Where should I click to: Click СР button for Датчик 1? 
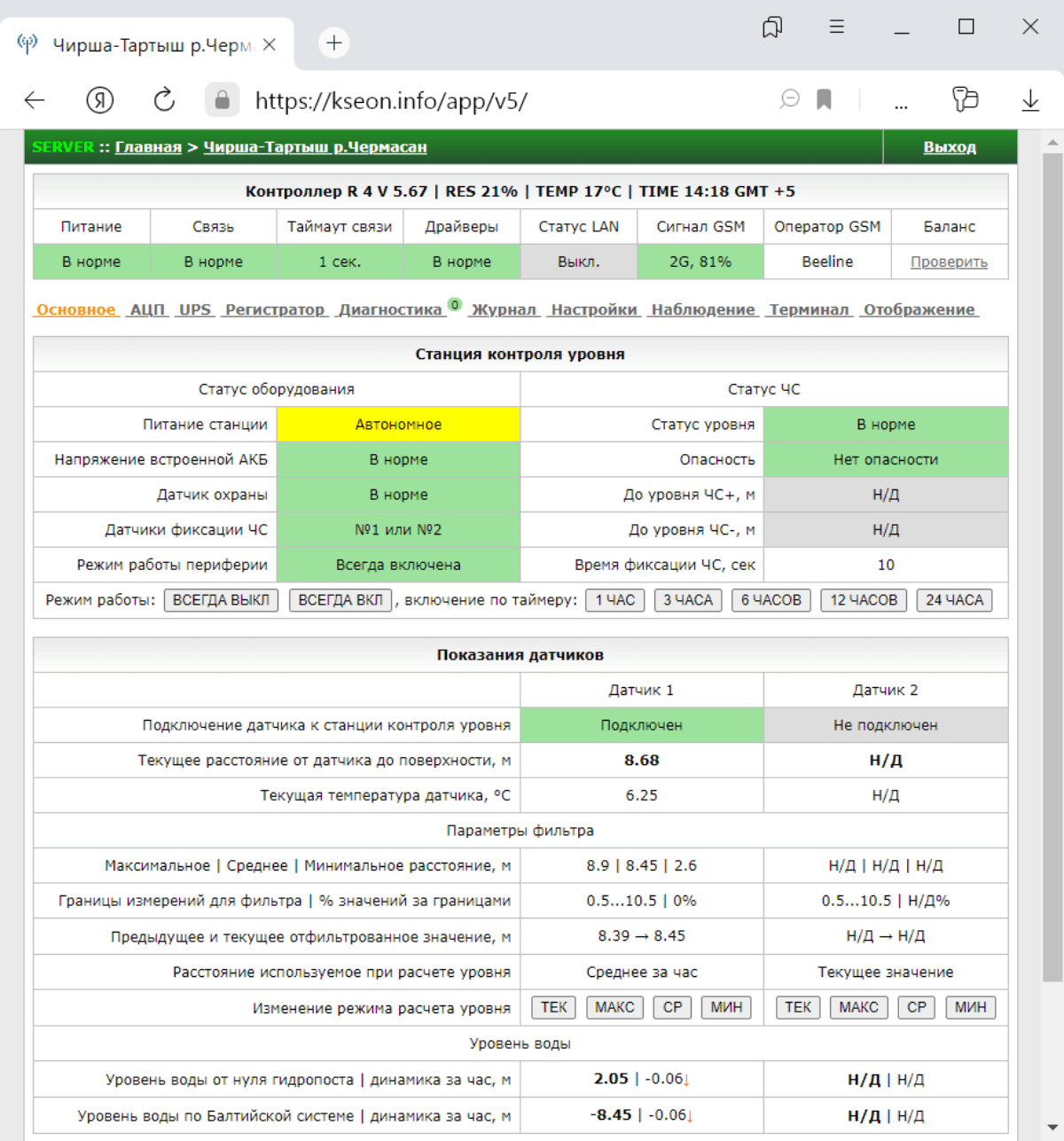click(673, 1008)
